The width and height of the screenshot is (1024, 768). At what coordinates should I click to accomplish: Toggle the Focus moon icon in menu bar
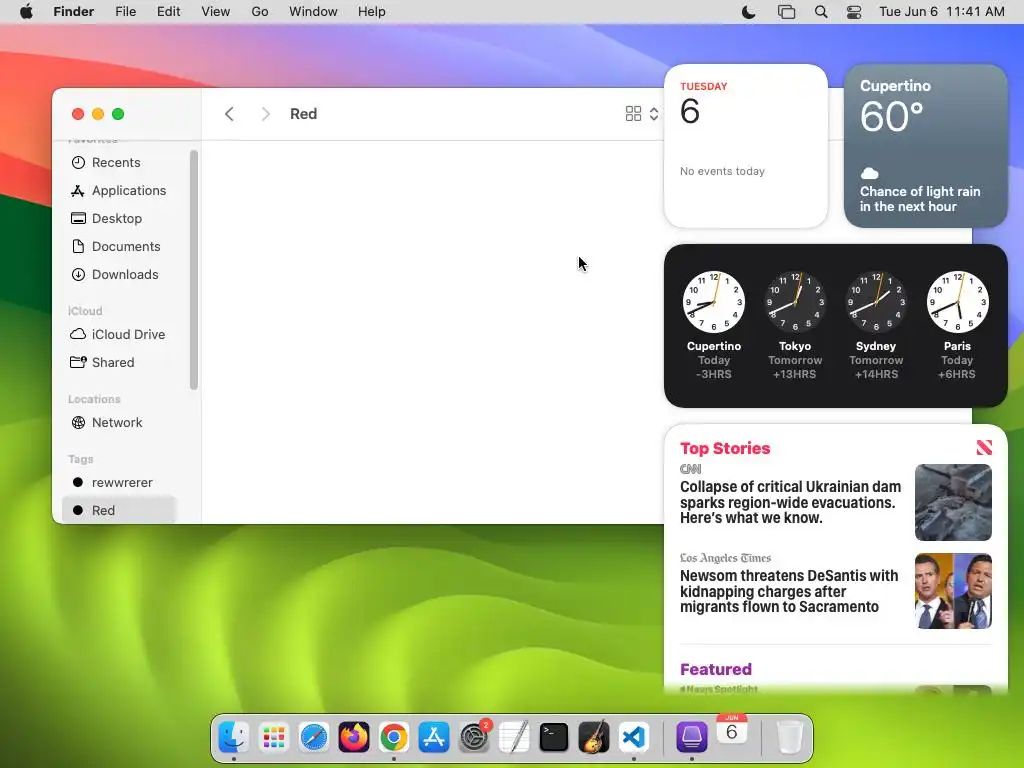(x=748, y=12)
